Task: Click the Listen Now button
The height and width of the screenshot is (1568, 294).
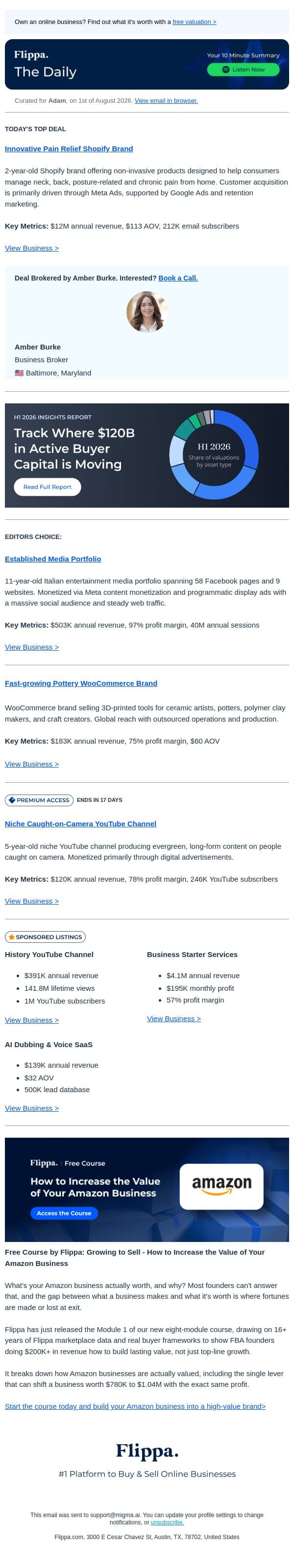Action: (243, 70)
